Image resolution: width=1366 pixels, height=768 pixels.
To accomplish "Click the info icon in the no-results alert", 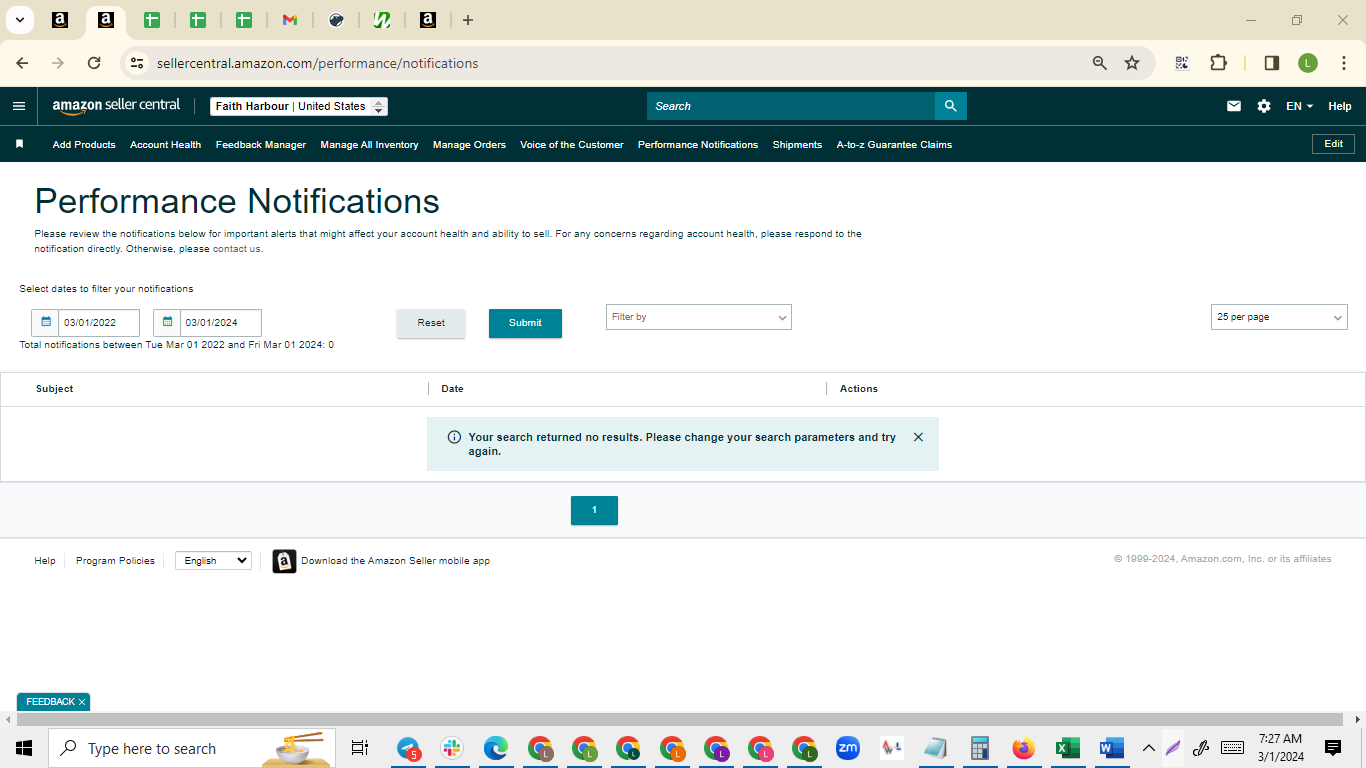I will coord(454,437).
